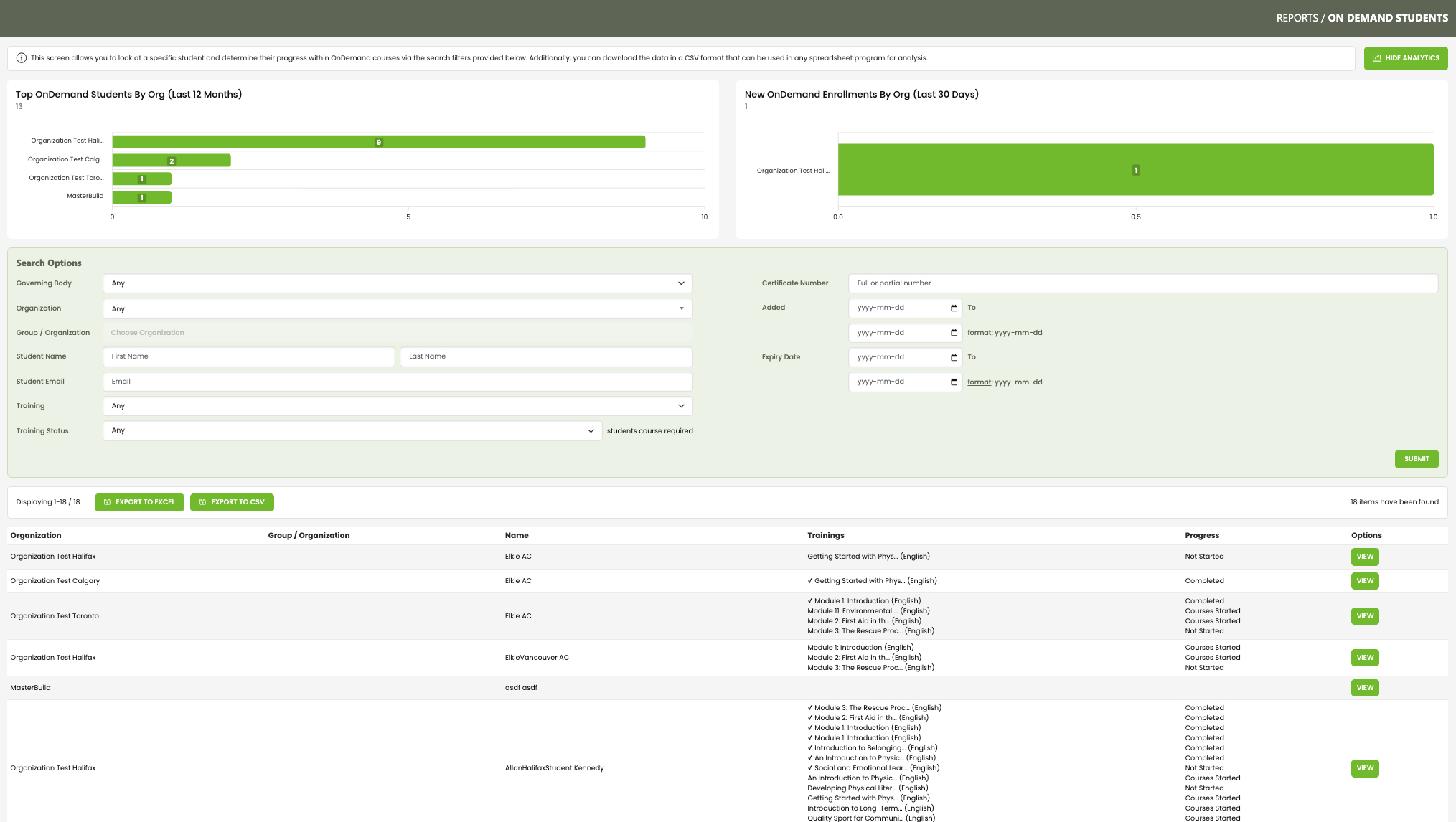Click the Organization Test Halifax bar showing 9

(x=378, y=142)
